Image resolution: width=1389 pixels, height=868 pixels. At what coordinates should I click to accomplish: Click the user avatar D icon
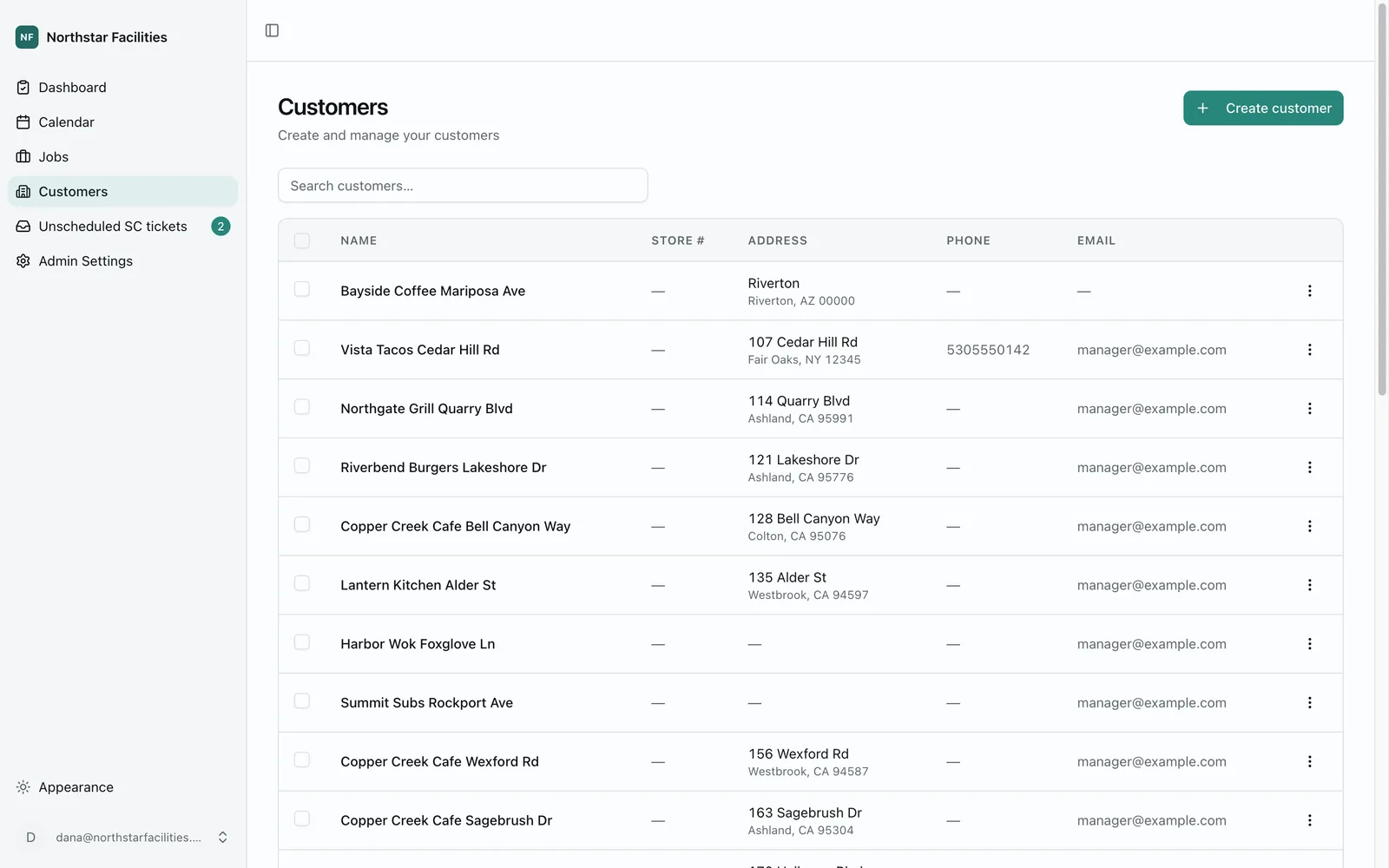coord(31,838)
